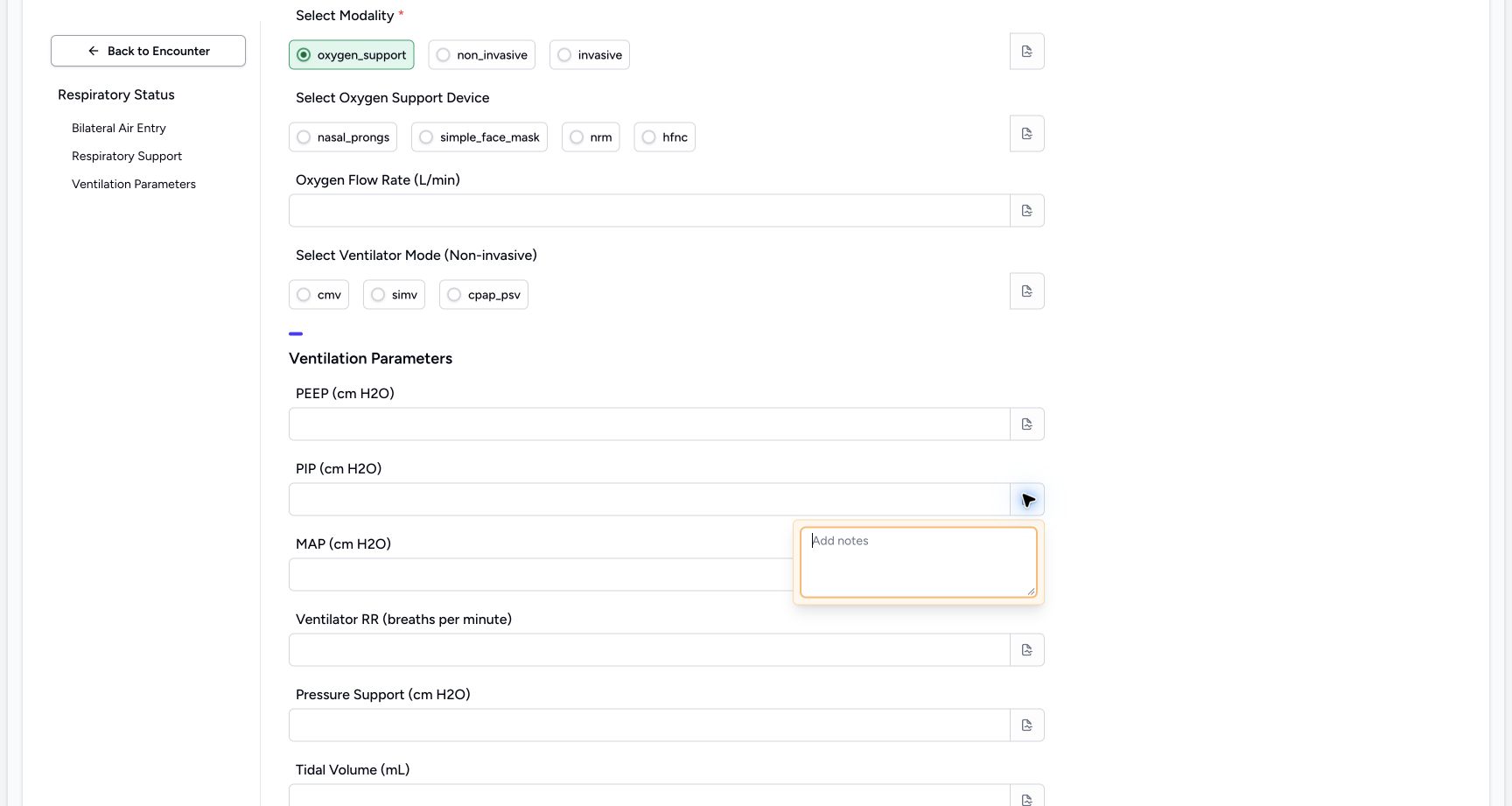Choose hfnc oxygen support device
Viewport: 1512px width, 806px height.
[x=665, y=137]
